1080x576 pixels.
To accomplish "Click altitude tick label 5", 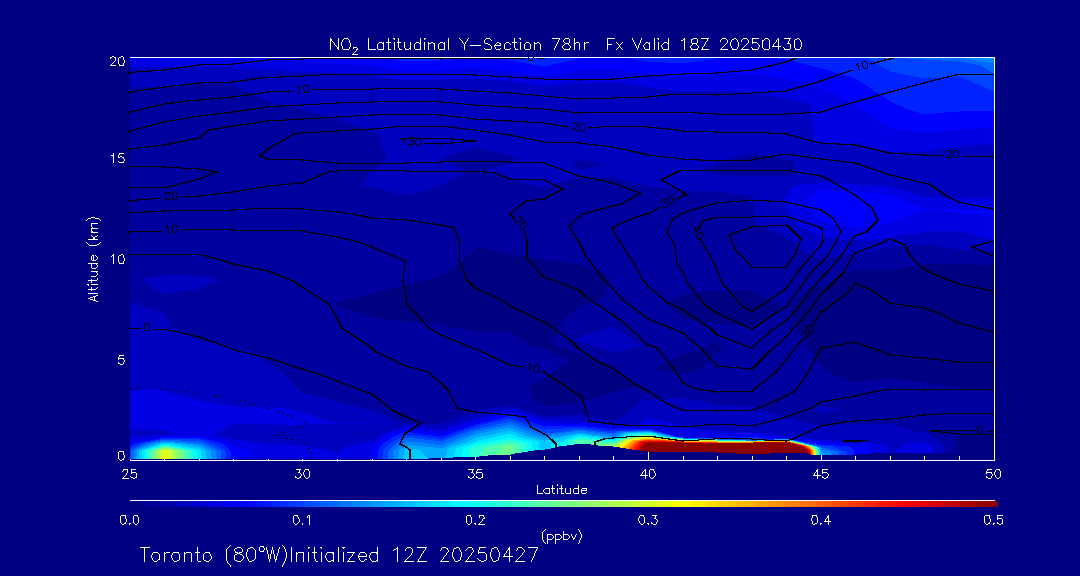I will [121, 360].
